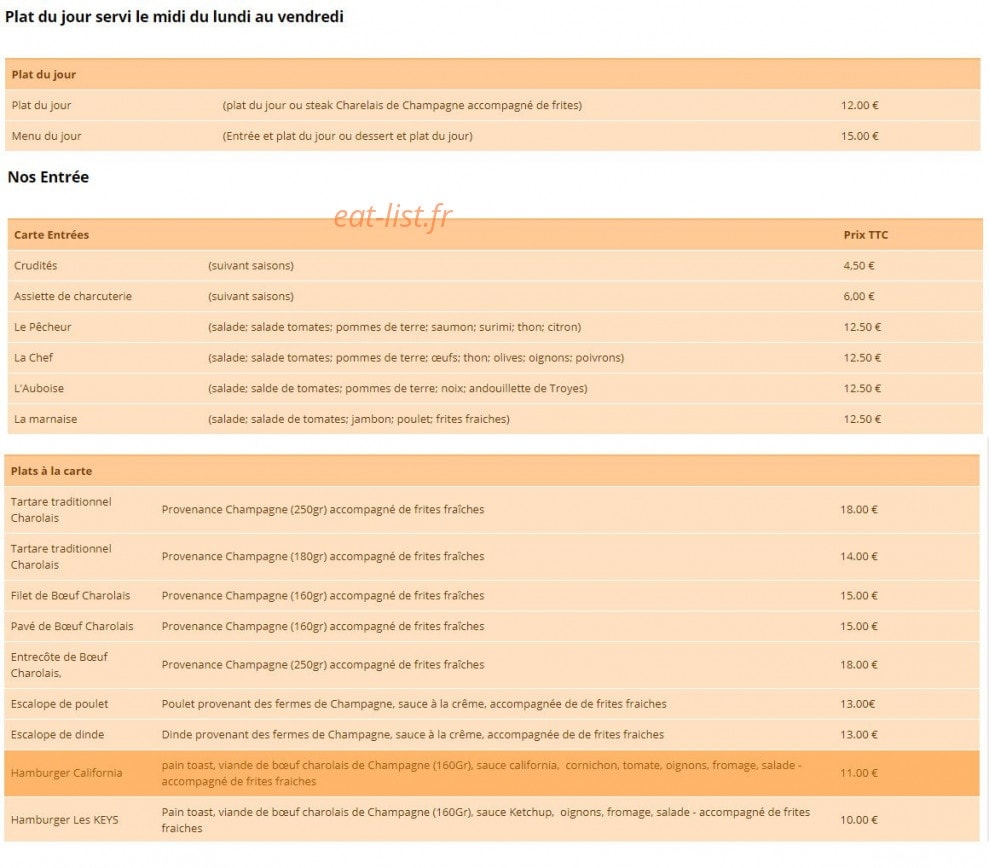
Task: Click the 12.00 € price of Plat du jour
Action: (859, 105)
